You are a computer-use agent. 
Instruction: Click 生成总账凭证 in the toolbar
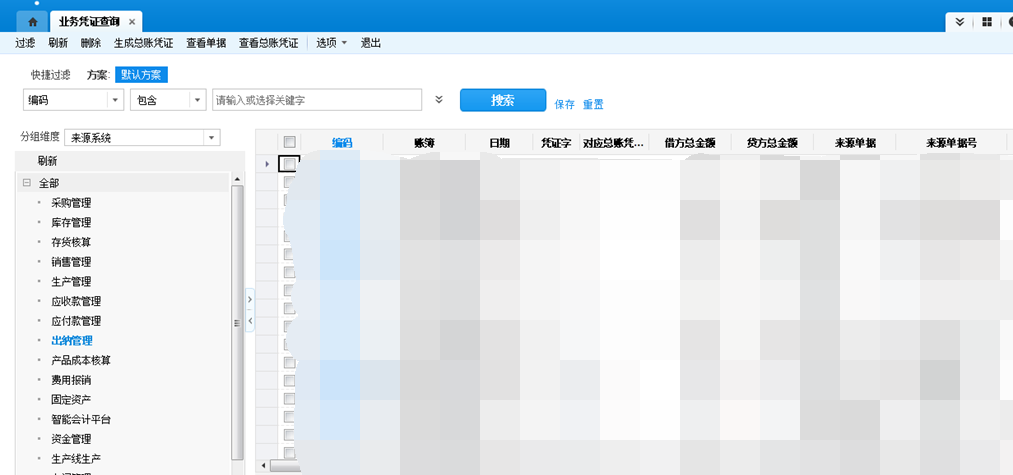point(144,43)
